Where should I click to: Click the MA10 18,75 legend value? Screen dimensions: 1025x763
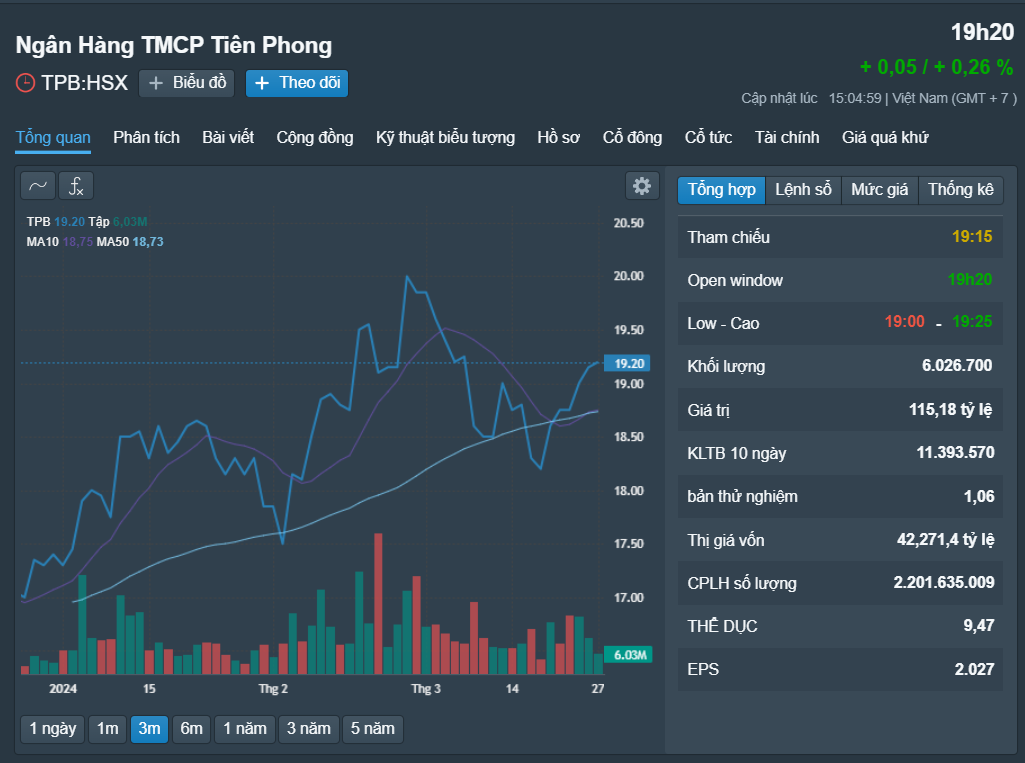(78, 242)
